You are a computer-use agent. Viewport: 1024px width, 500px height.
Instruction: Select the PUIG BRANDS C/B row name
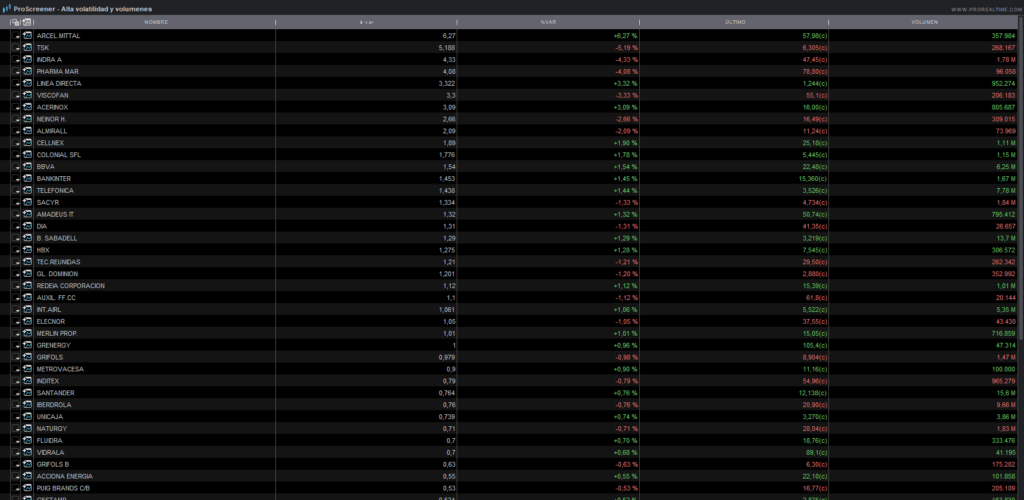pos(63,488)
